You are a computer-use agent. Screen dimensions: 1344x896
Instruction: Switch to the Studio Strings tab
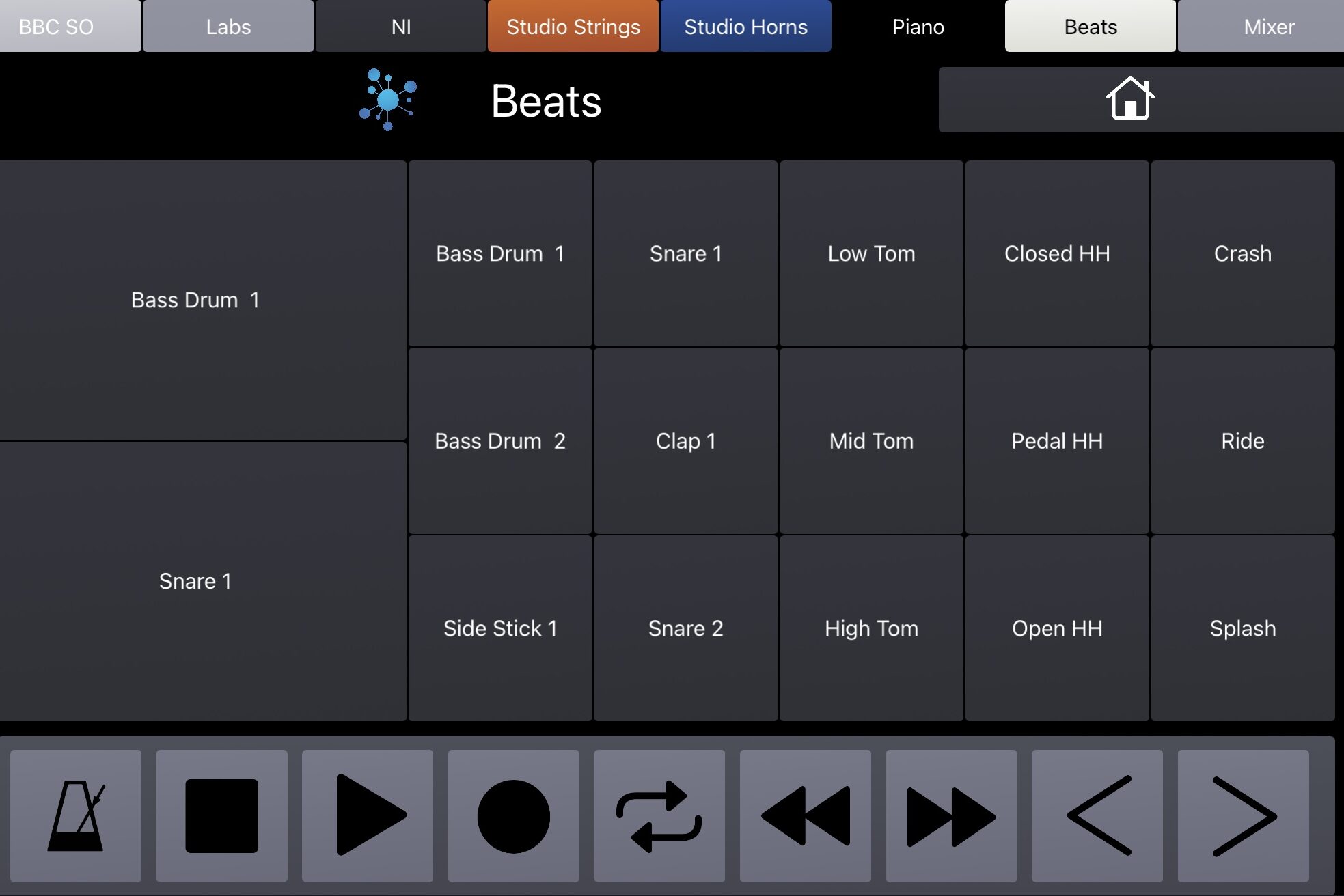coord(573,27)
